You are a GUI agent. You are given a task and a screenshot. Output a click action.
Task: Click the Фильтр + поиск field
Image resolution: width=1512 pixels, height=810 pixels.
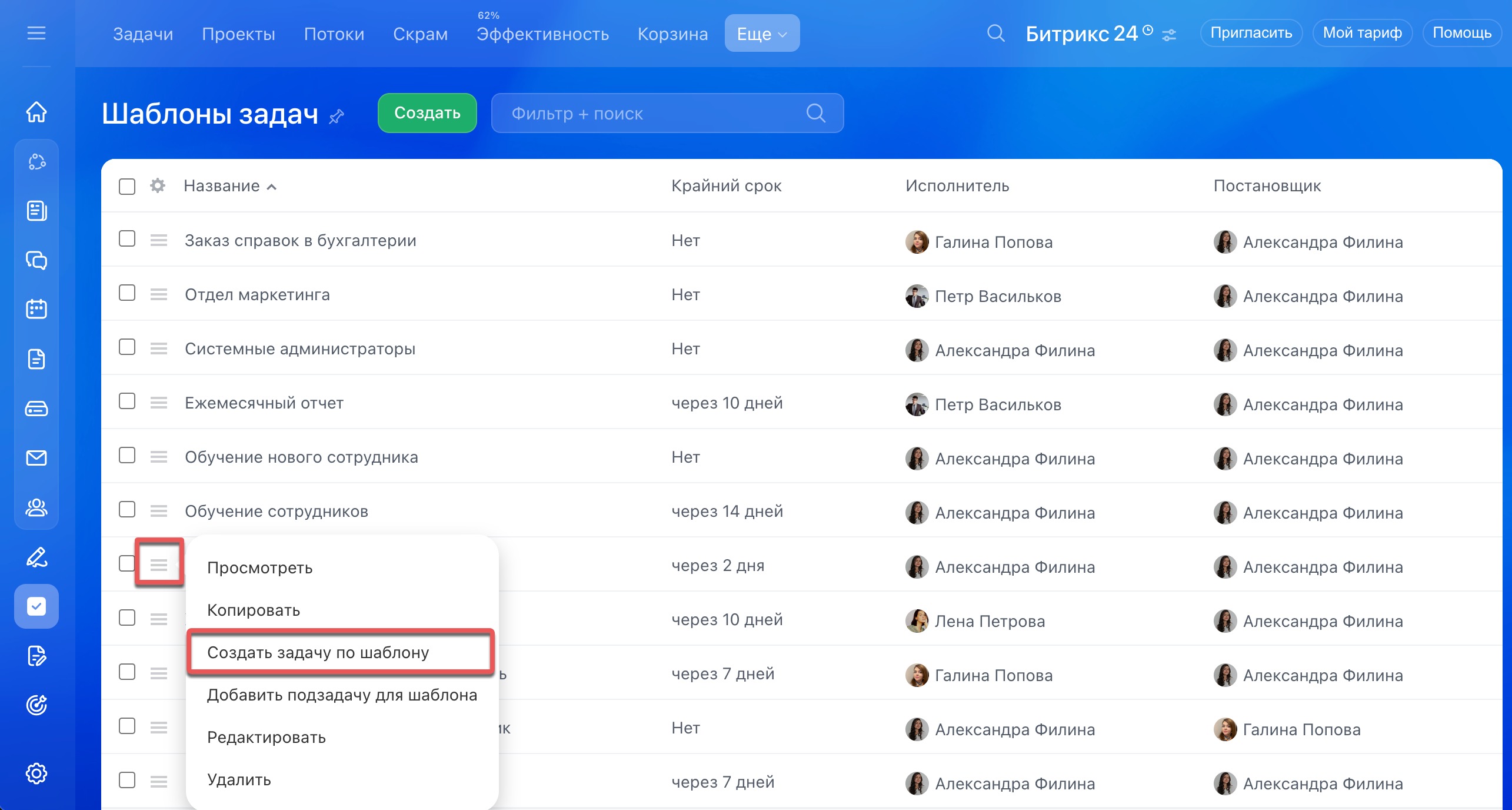tap(668, 113)
